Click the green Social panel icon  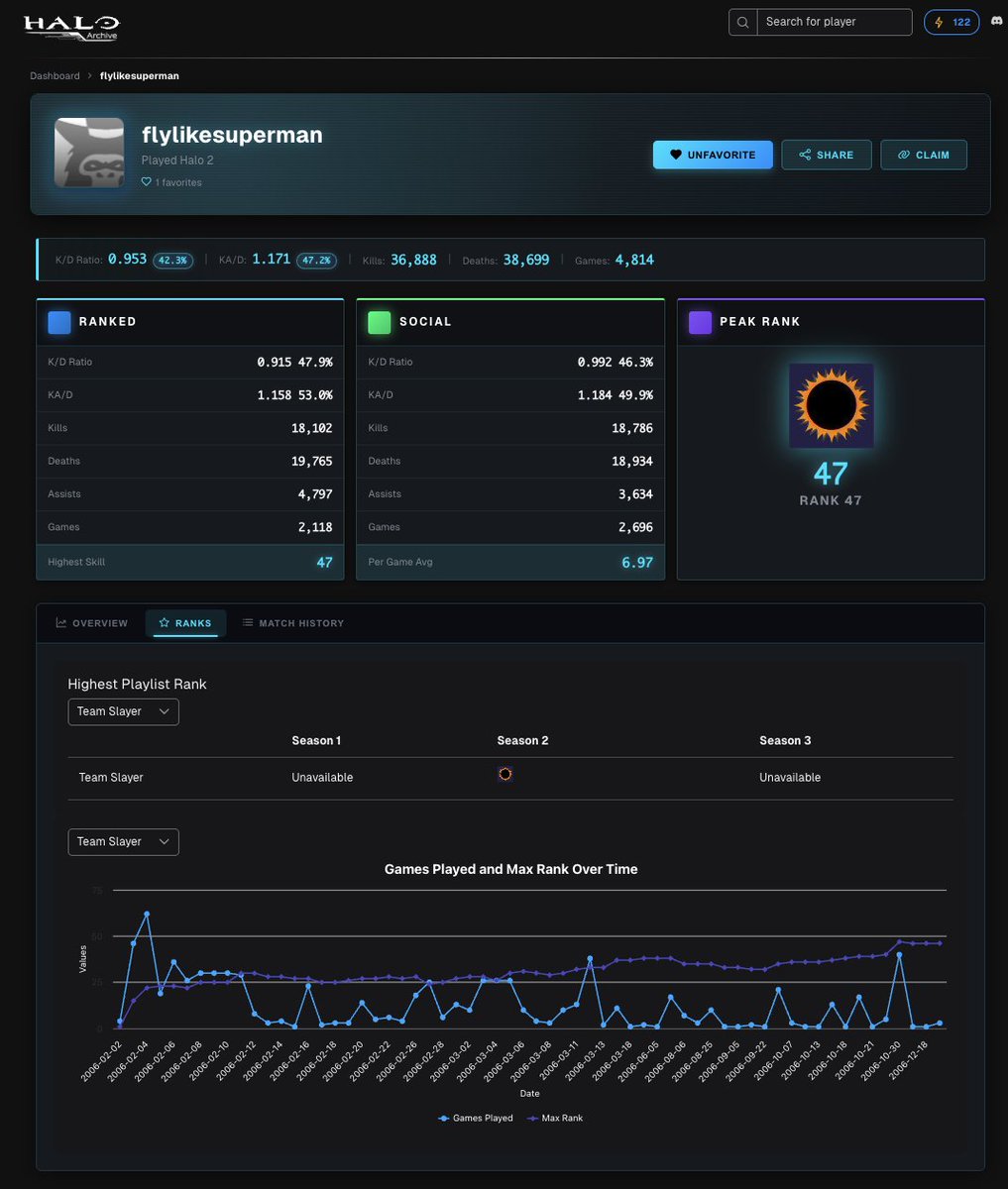380,322
